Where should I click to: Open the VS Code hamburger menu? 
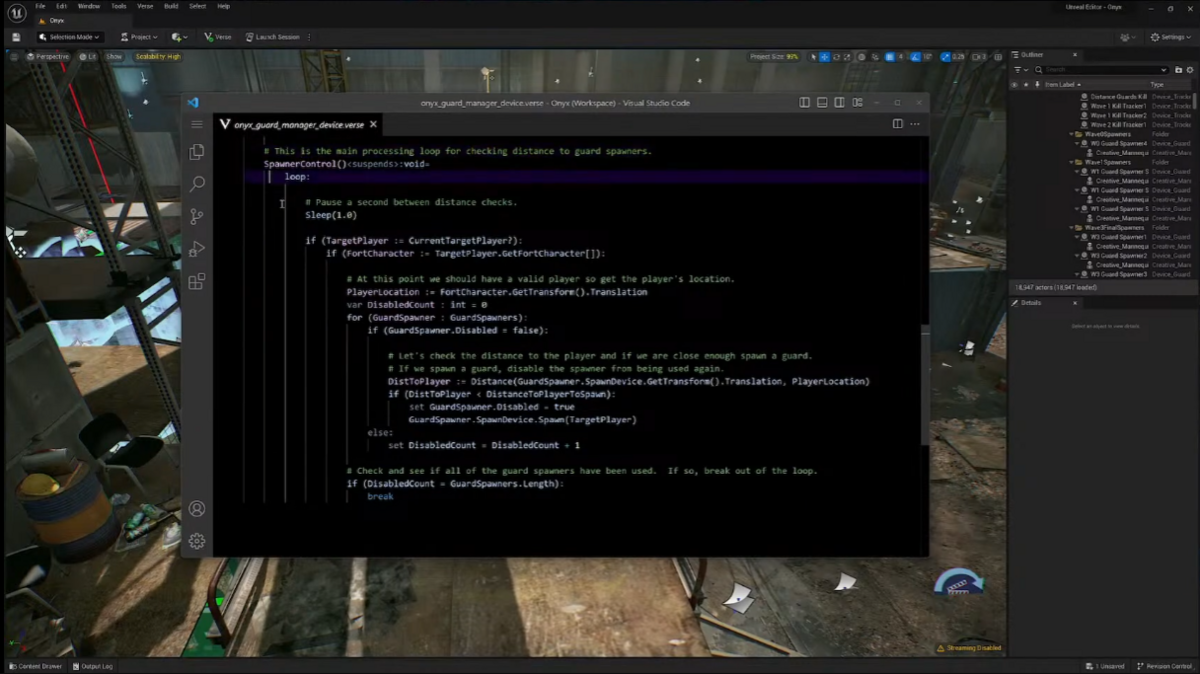click(x=197, y=124)
